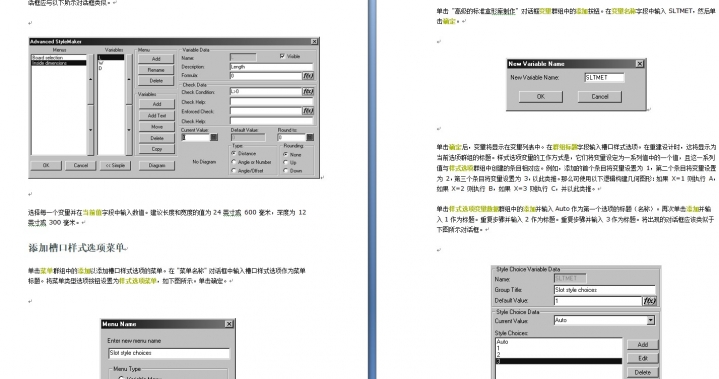The height and width of the screenshot is (379, 719).
Task: Select choice 2 in Style Choices list
Action: [x=559, y=355]
